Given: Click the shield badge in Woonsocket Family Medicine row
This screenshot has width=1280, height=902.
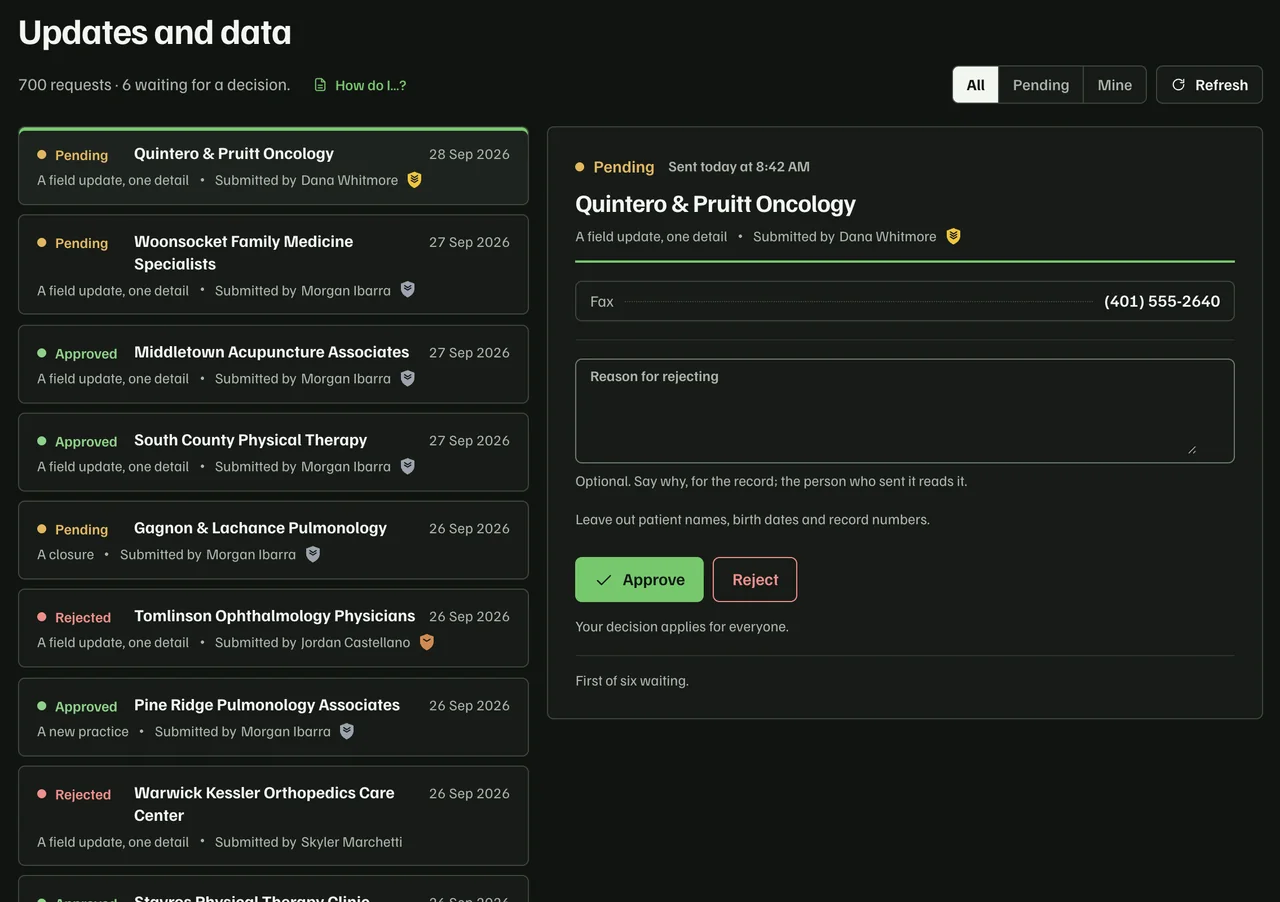Looking at the screenshot, I should pyautogui.click(x=407, y=290).
